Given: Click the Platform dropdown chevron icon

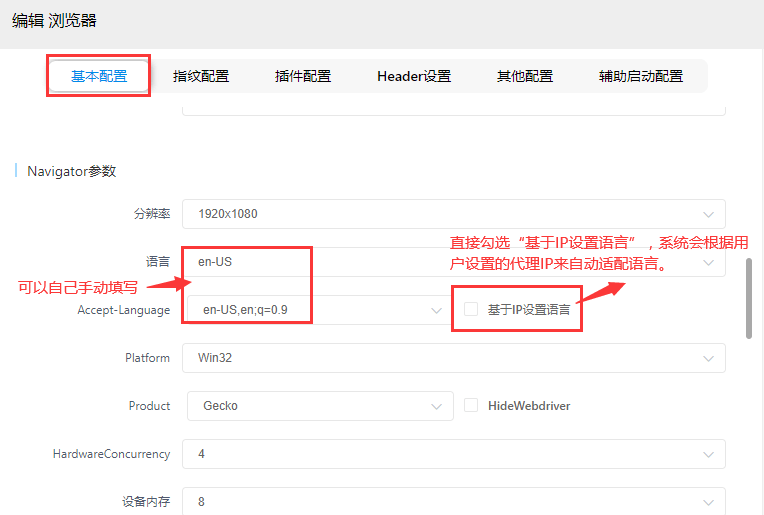Looking at the screenshot, I should 709,358.
